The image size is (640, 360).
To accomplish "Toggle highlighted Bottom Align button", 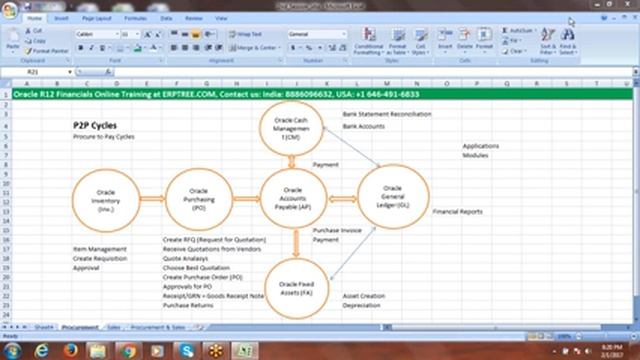I will (x=196, y=34).
